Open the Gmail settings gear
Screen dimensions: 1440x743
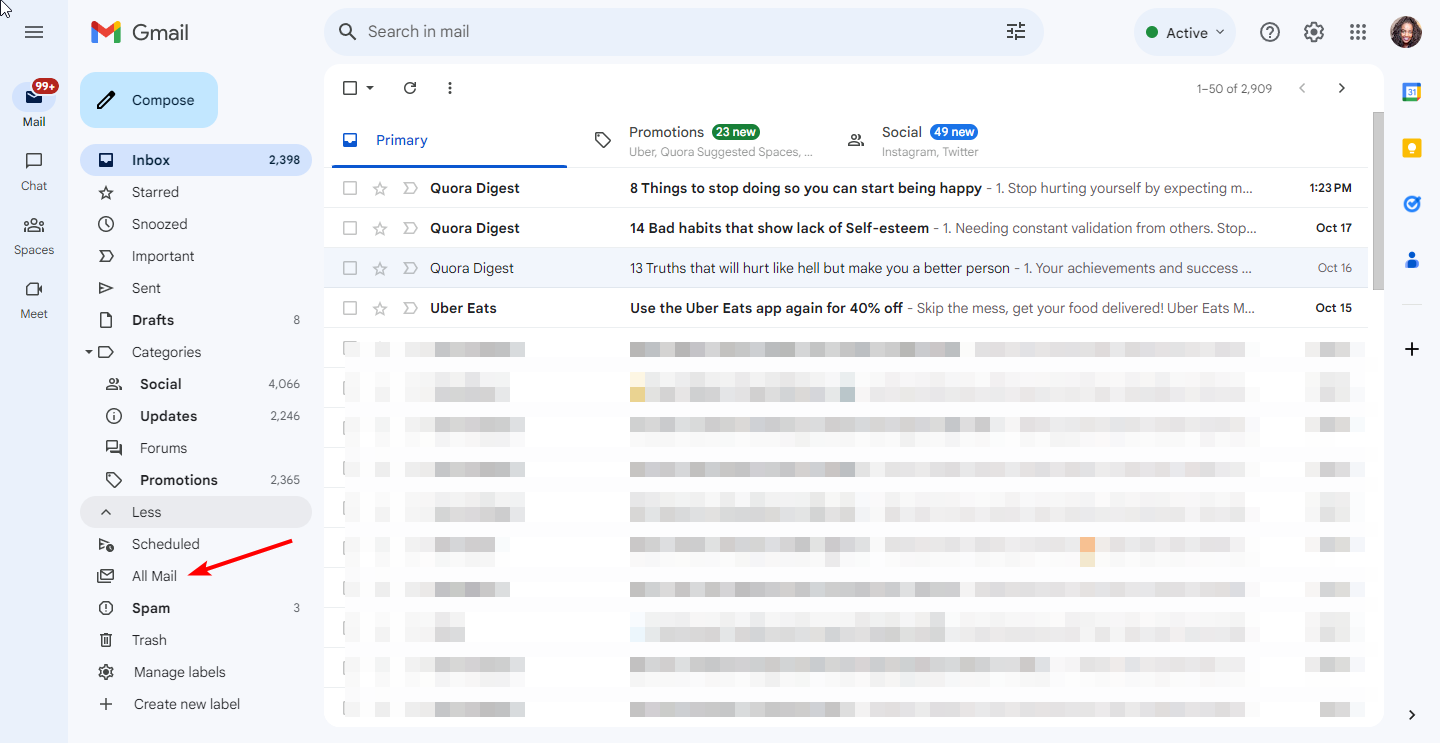point(1313,31)
